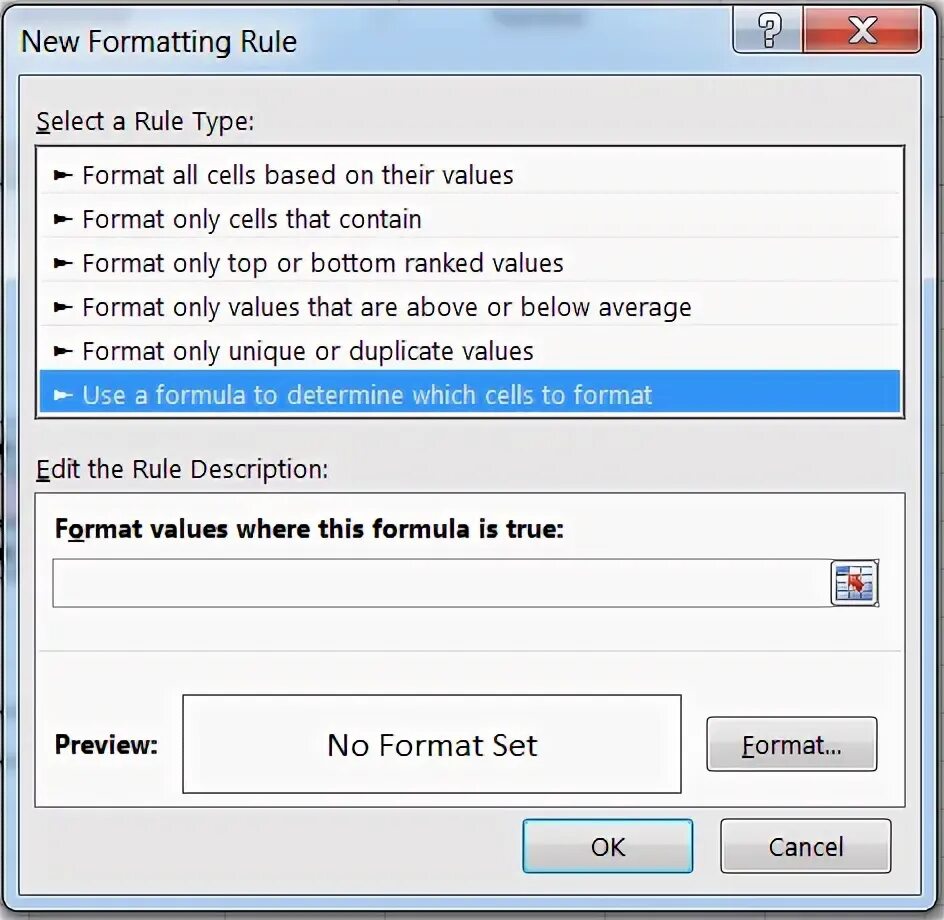Viewport: 944px width, 920px height.
Task: Choose 'Format only cells that contain' rule
Action: 470,219
